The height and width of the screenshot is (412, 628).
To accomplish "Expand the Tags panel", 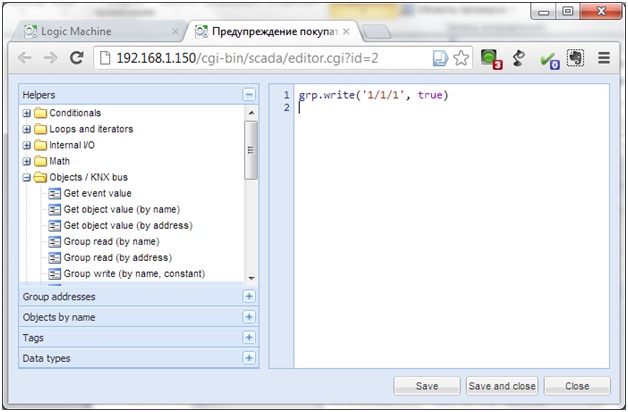I will pyautogui.click(x=249, y=337).
